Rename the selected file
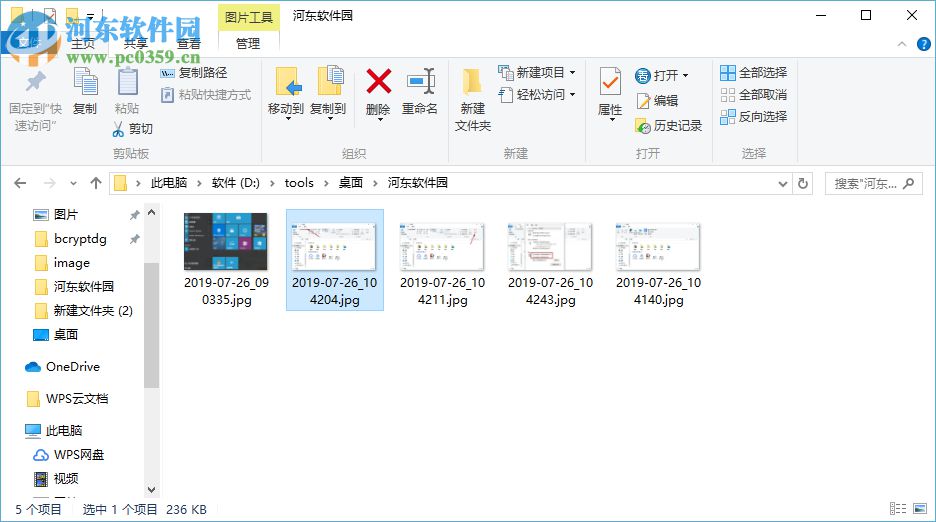 pos(420,91)
